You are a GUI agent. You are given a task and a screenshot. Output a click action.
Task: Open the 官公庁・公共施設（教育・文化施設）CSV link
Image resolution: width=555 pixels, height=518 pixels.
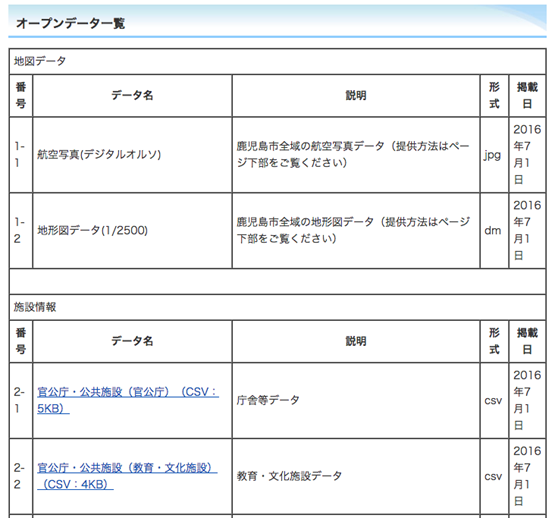click(x=127, y=476)
